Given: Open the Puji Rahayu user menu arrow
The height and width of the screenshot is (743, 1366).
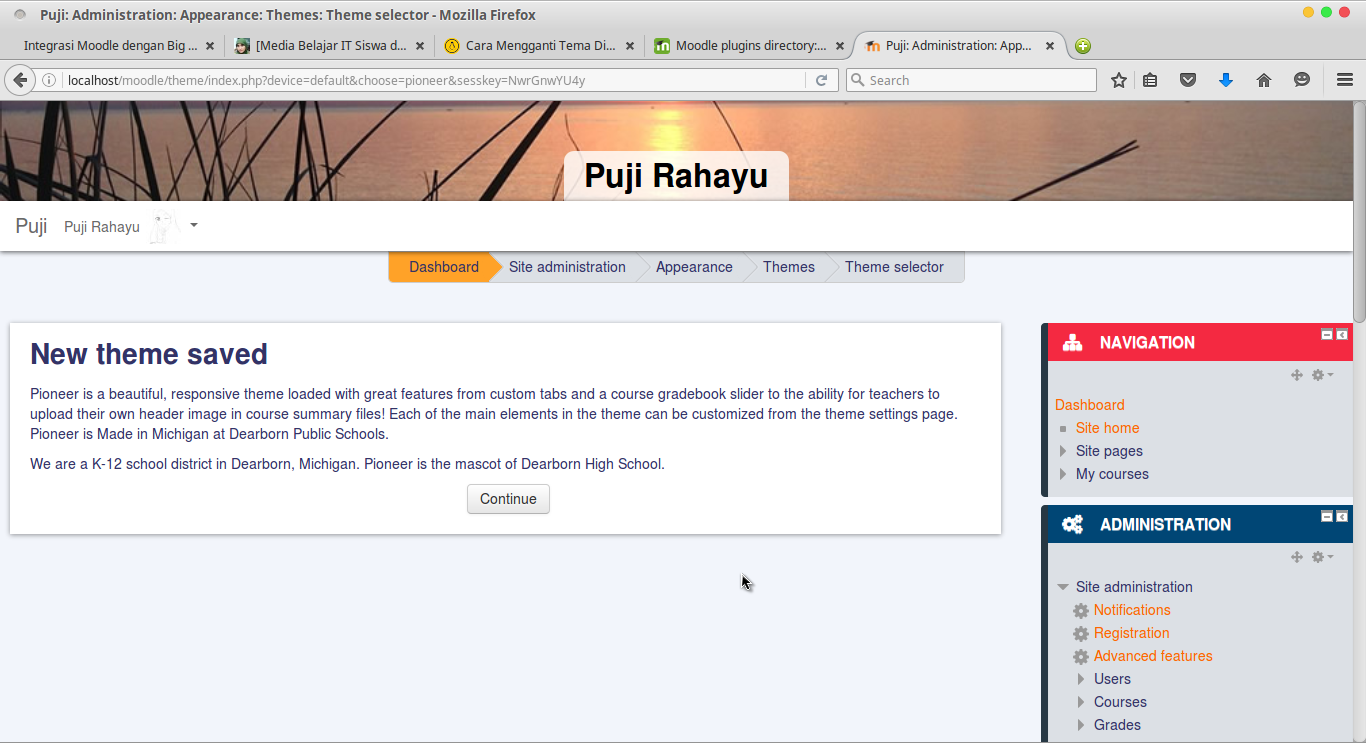Looking at the screenshot, I should [194, 226].
